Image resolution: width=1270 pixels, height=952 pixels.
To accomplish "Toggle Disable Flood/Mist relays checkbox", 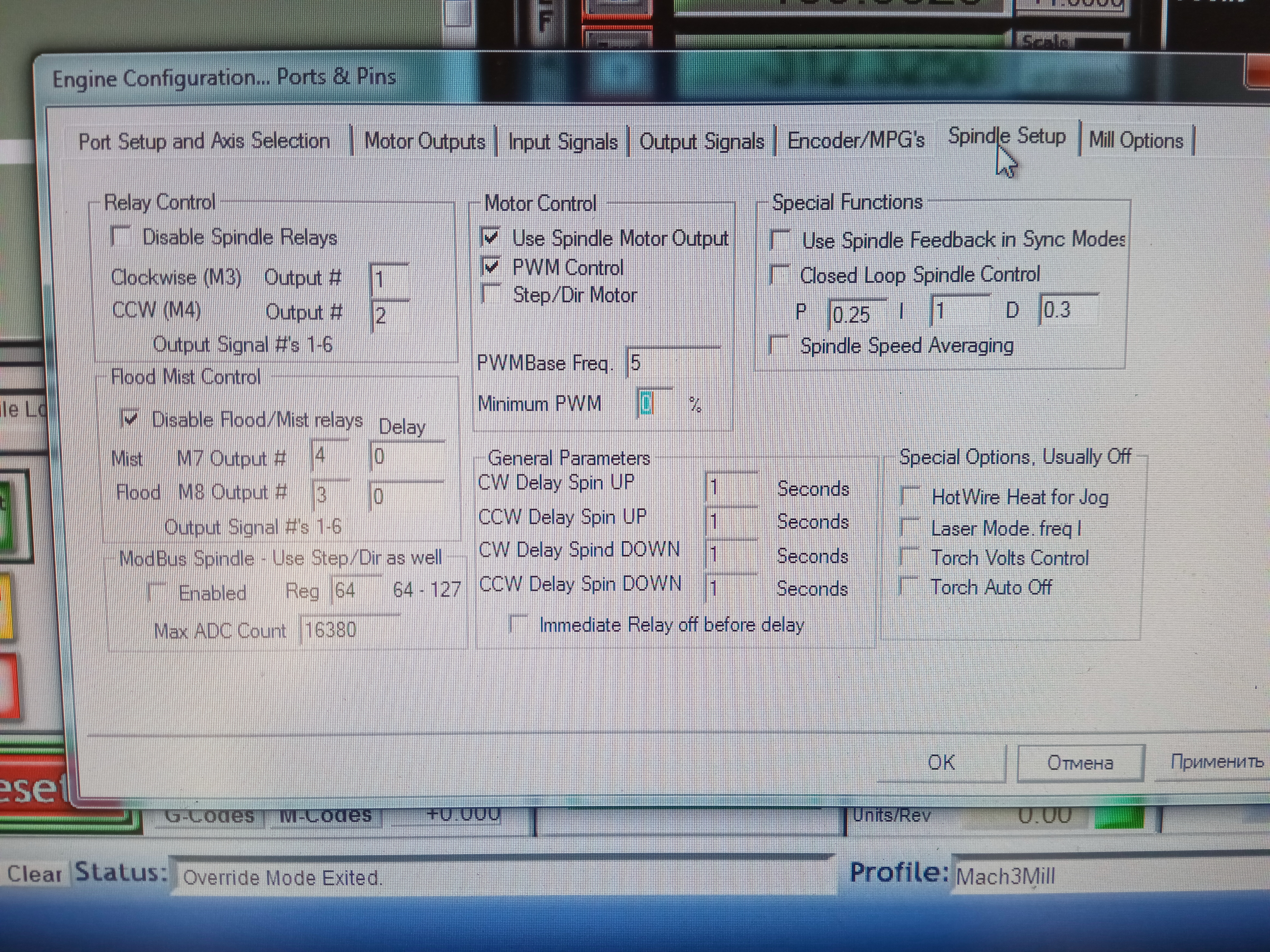I will pyautogui.click(x=130, y=419).
